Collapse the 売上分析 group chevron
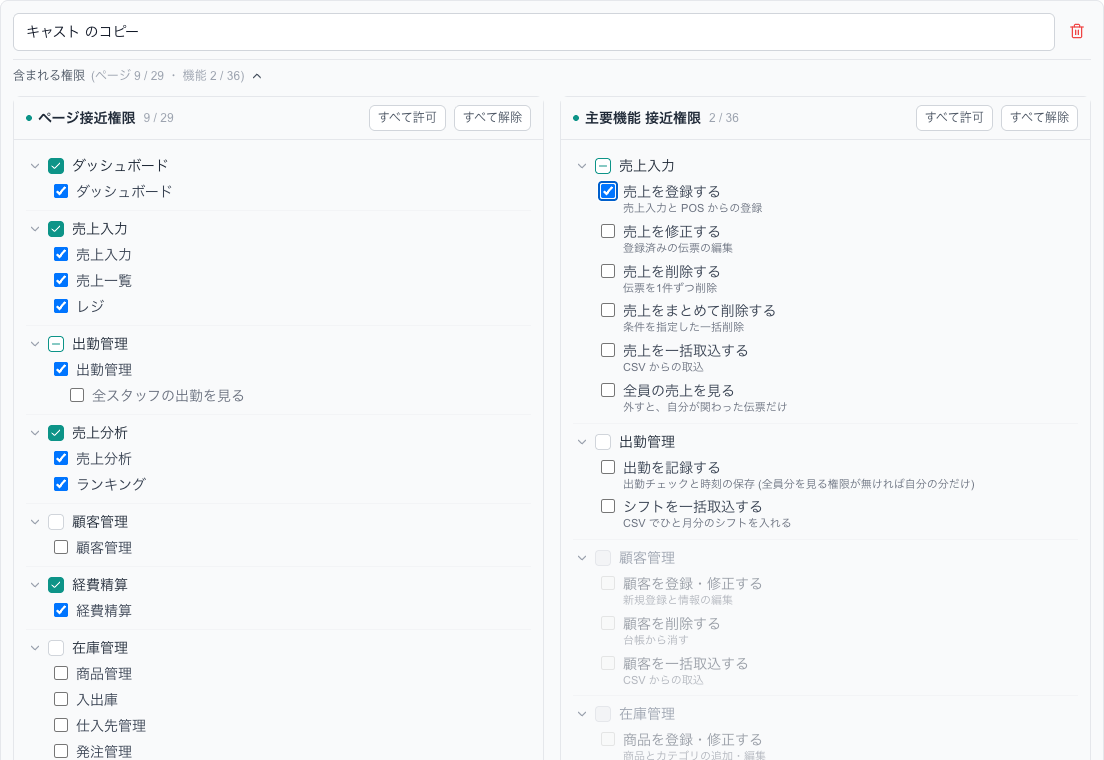Image resolution: width=1104 pixels, height=760 pixels. point(34,433)
